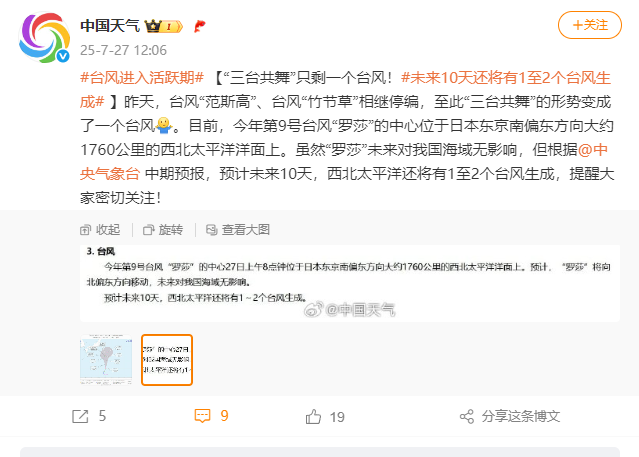Click the expanded forecast text image
Screen dimensions: 639x457
click(350, 283)
